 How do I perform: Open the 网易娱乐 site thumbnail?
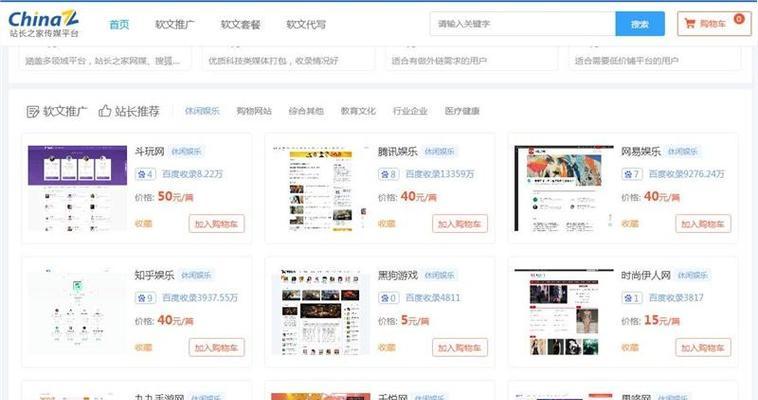coord(564,188)
